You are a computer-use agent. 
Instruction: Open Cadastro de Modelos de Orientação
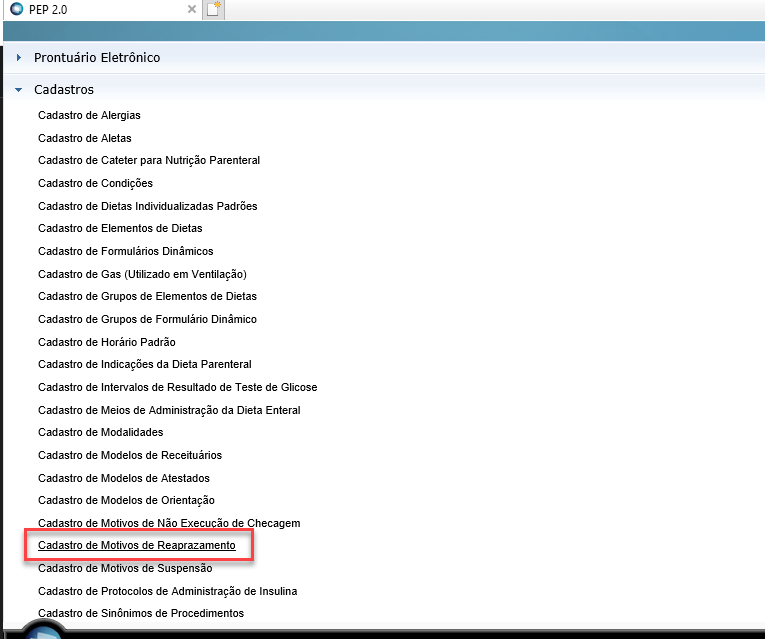[x=126, y=500]
